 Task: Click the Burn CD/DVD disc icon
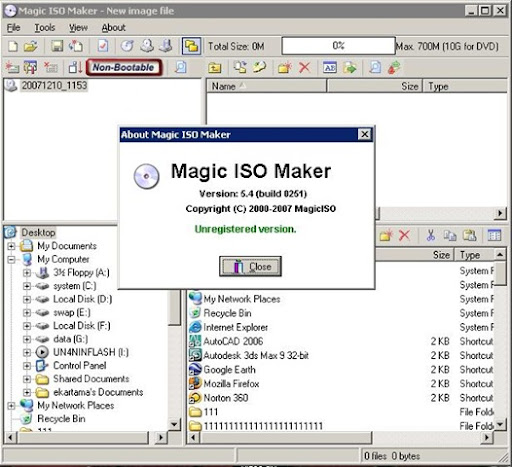click(x=127, y=46)
